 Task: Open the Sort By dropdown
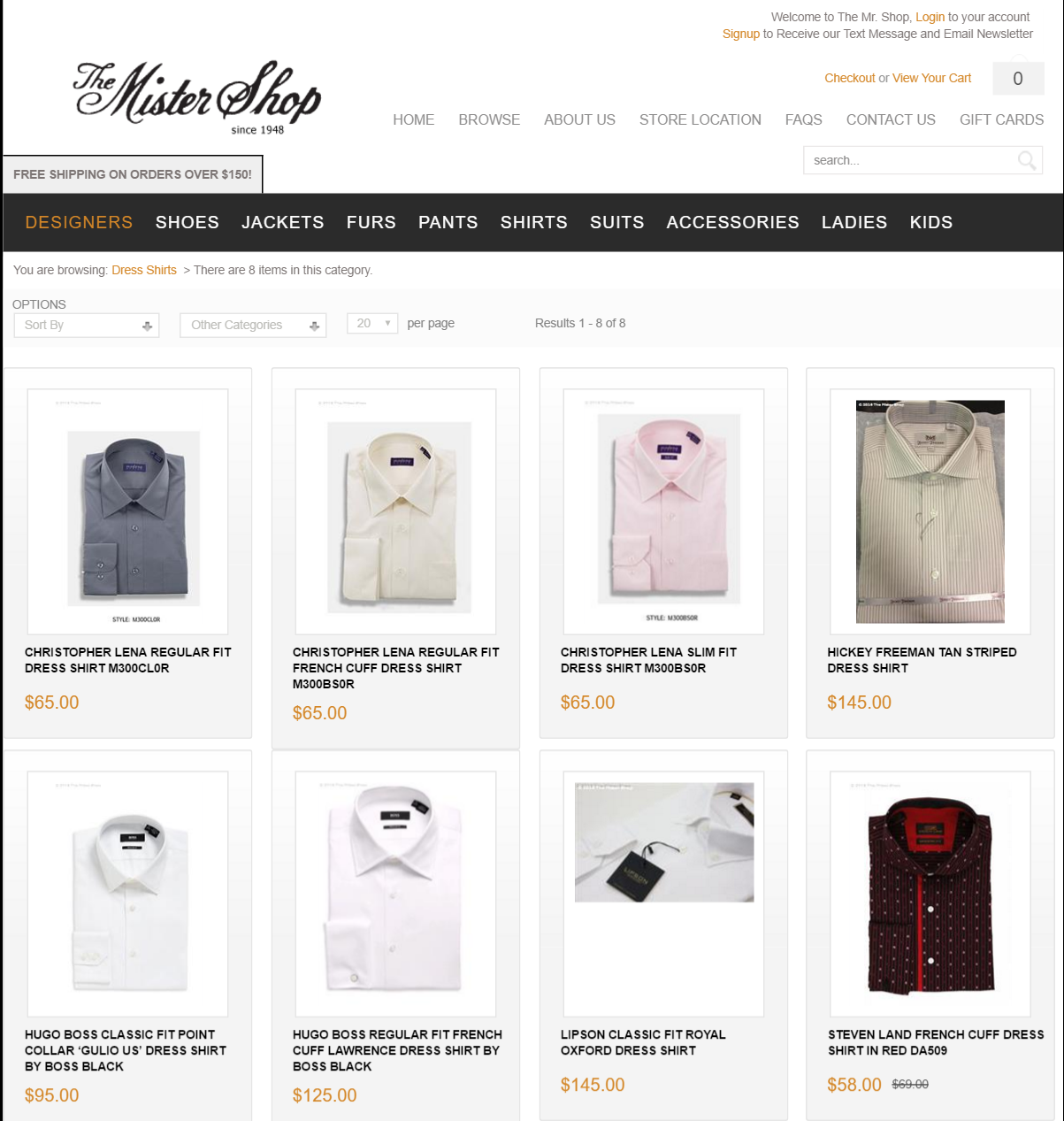coord(87,325)
